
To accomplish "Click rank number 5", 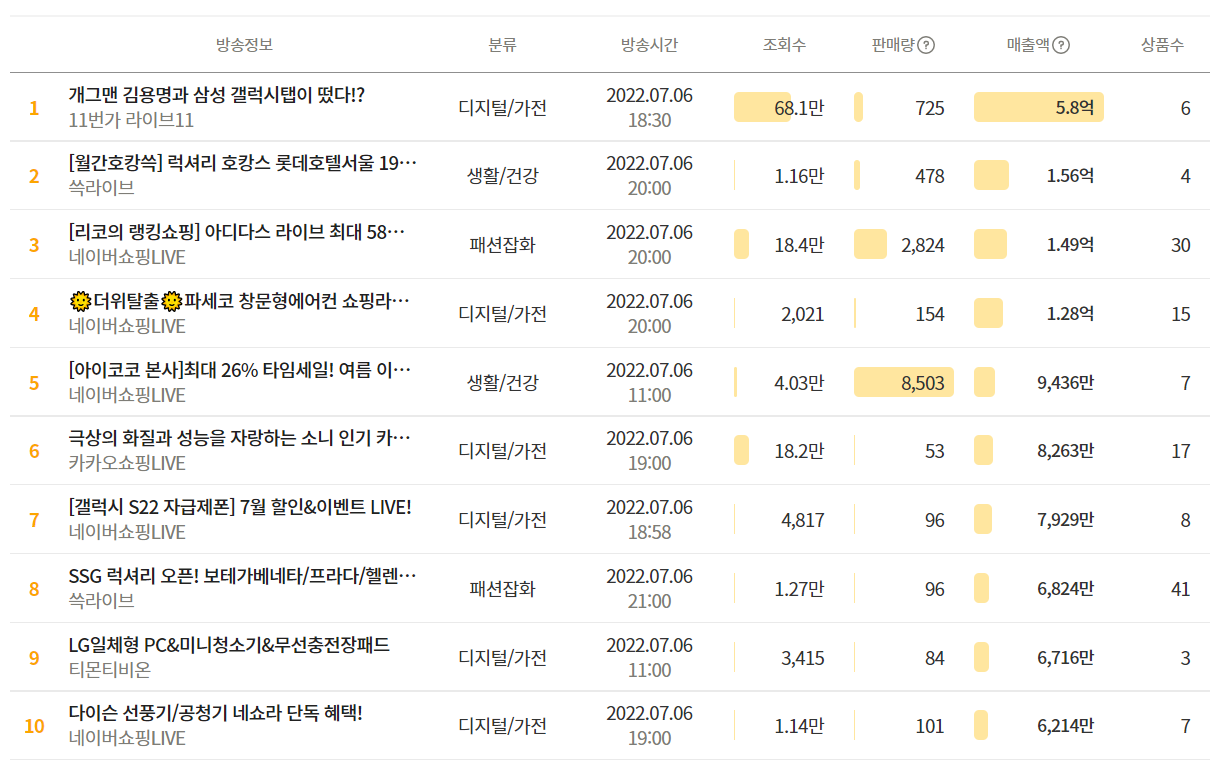I will tap(34, 383).
